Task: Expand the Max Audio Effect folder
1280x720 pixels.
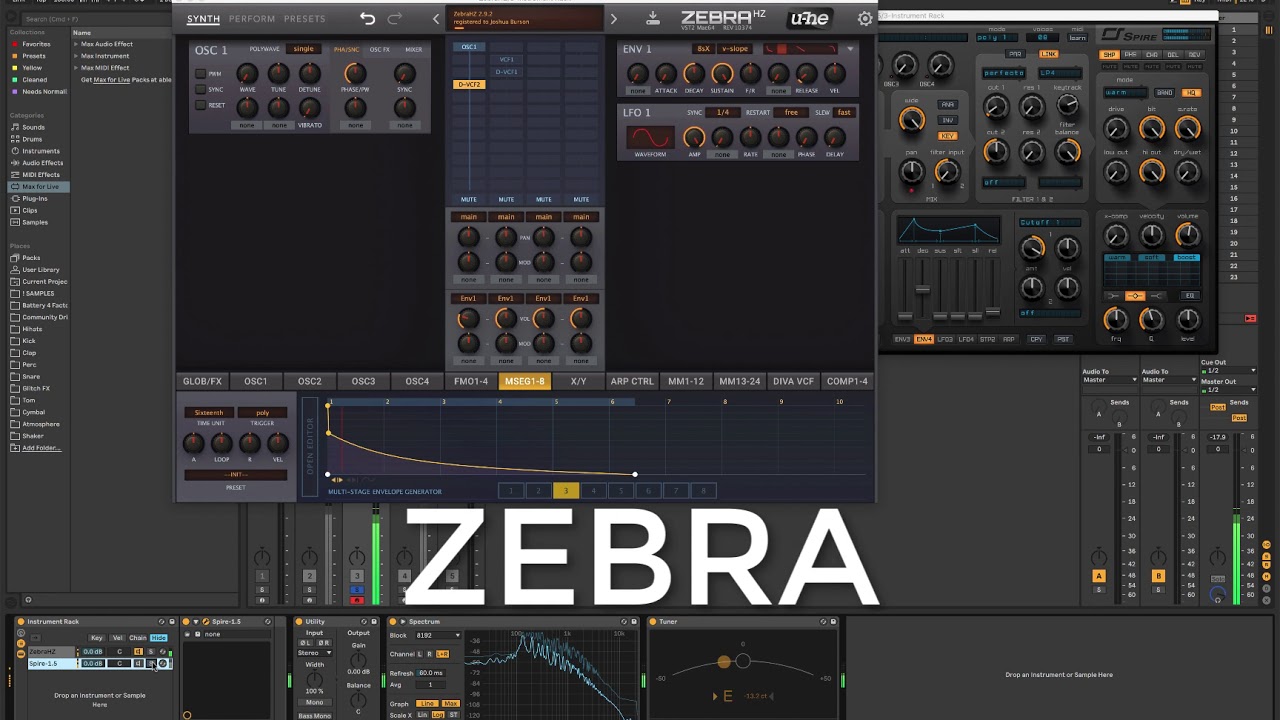Action: tap(76, 44)
